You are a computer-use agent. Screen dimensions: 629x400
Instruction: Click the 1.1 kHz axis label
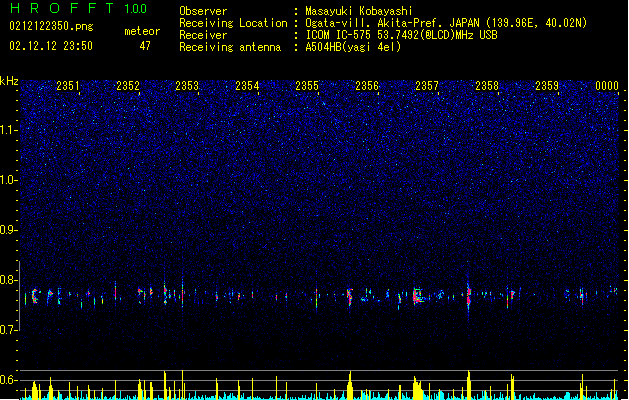[9, 130]
